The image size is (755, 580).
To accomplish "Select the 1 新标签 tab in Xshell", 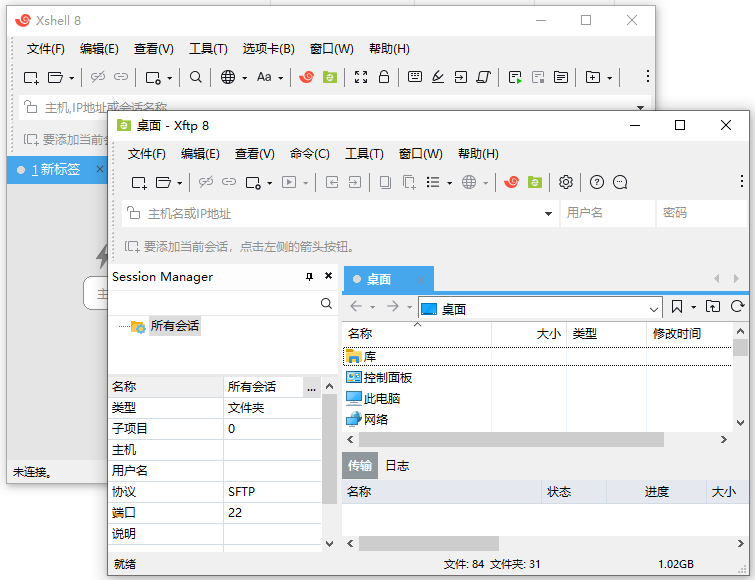I will 56,169.
